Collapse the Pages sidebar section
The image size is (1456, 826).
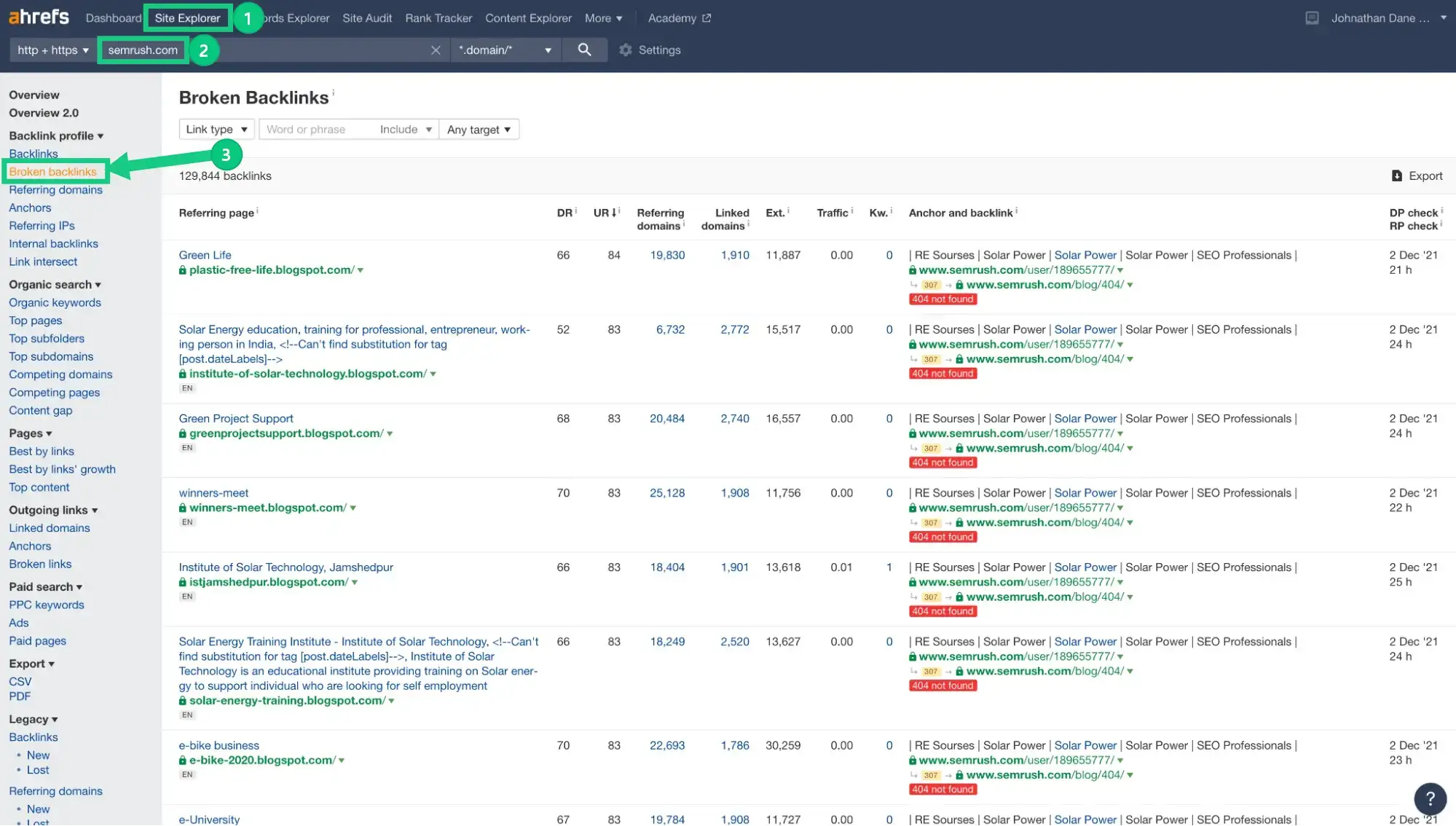click(x=31, y=433)
